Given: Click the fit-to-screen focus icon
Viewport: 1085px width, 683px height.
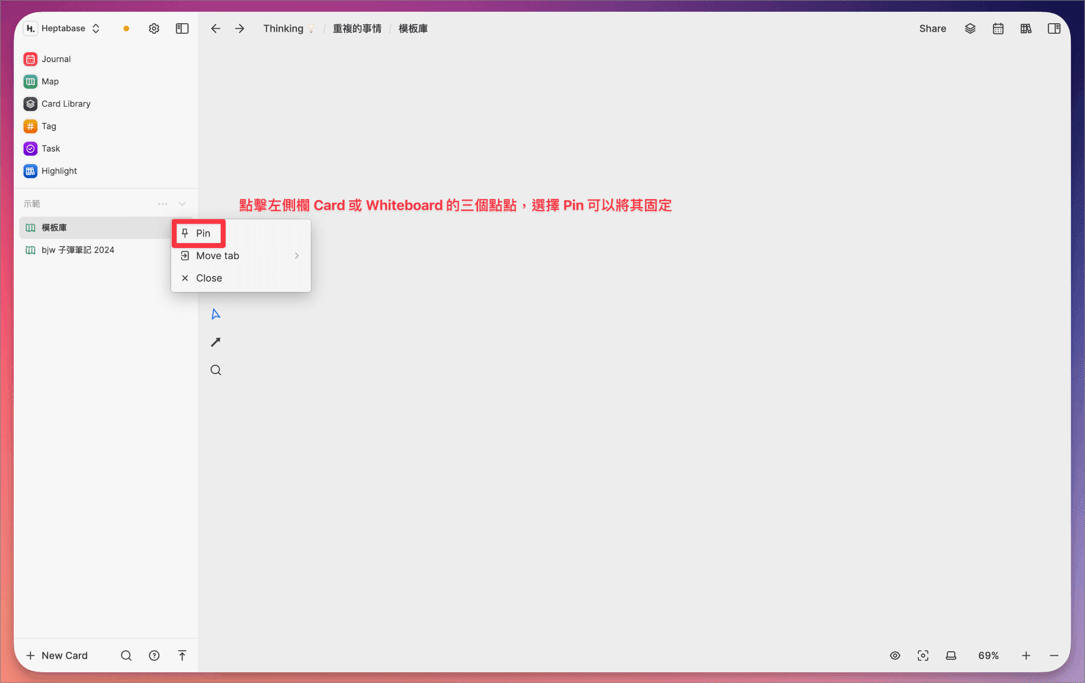Looking at the screenshot, I should click(x=923, y=655).
